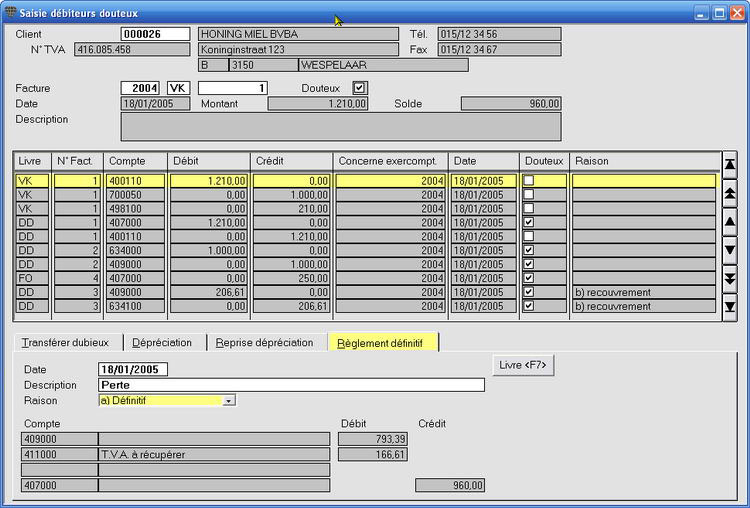Click the N° TVA field 416.085.458
The height and width of the screenshot is (508, 750).
point(132,49)
